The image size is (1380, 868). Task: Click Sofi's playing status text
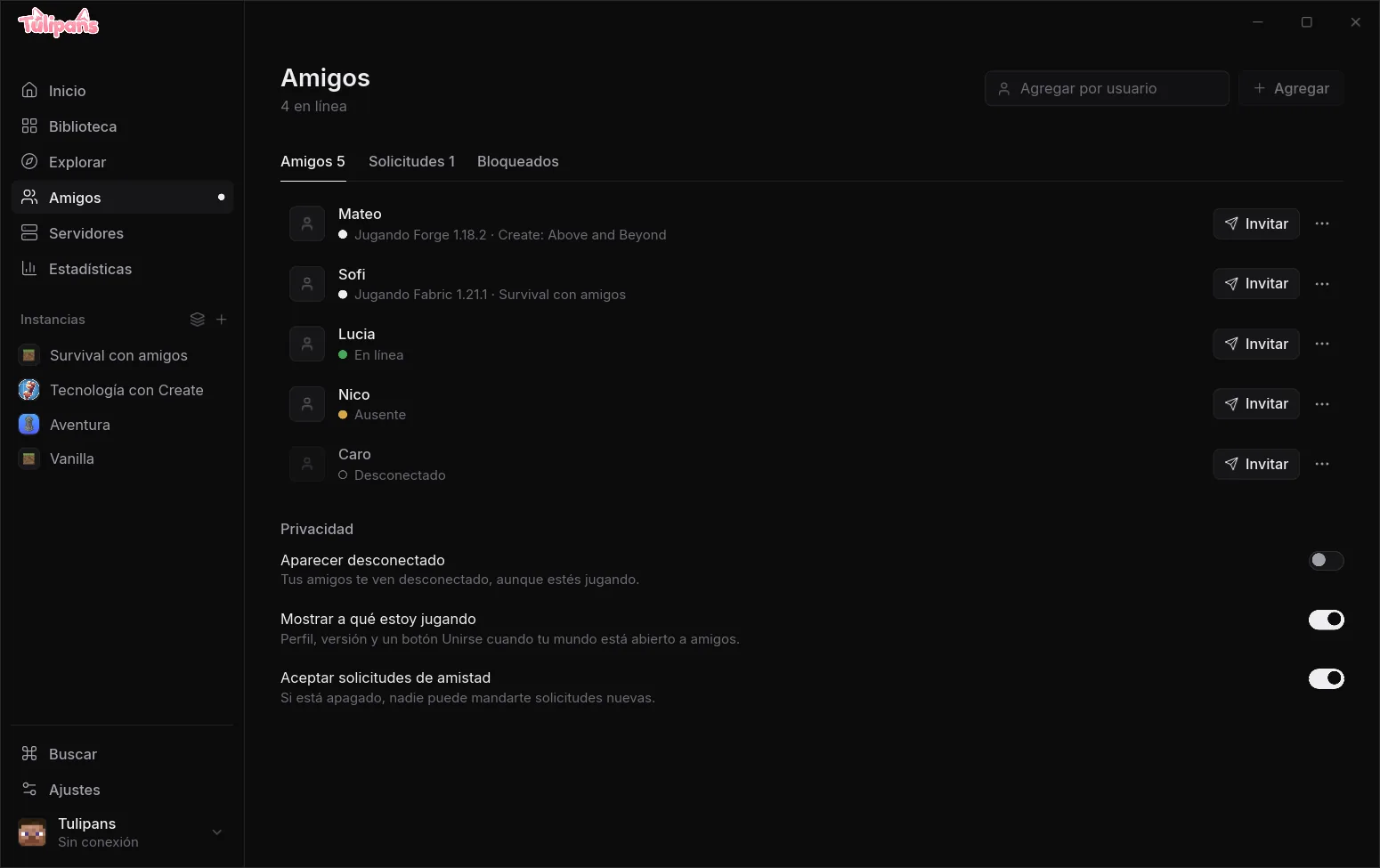(x=490, y=295)
